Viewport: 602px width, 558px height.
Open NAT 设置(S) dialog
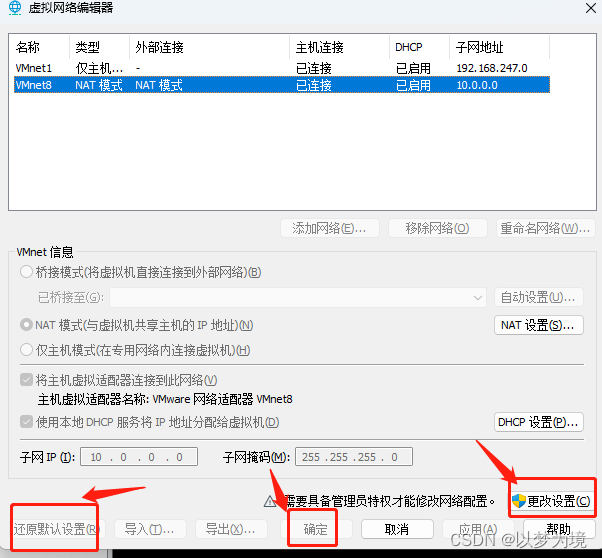[539, 325]
